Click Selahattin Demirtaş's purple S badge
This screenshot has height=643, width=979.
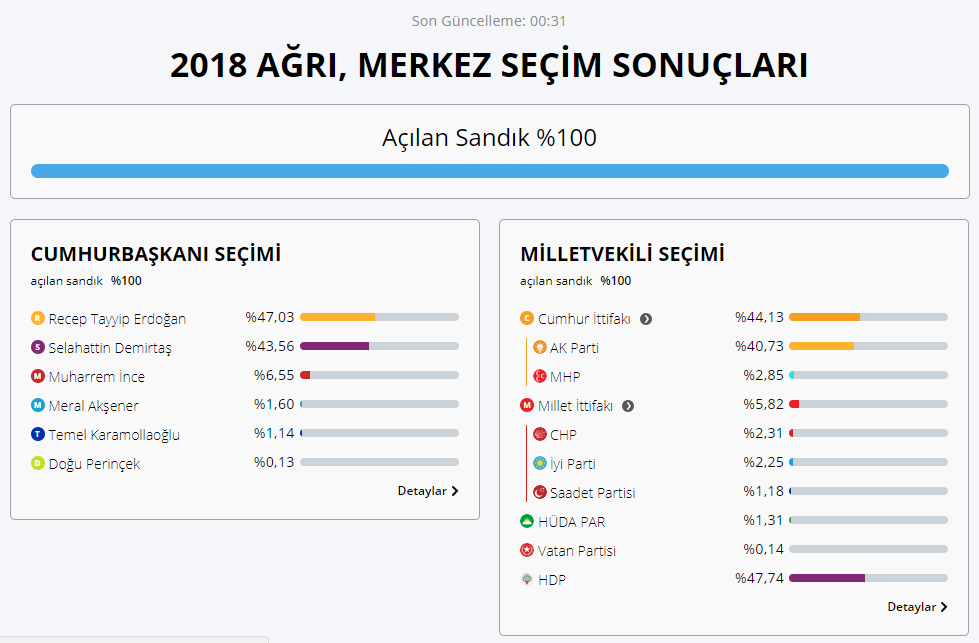(38, 348)
